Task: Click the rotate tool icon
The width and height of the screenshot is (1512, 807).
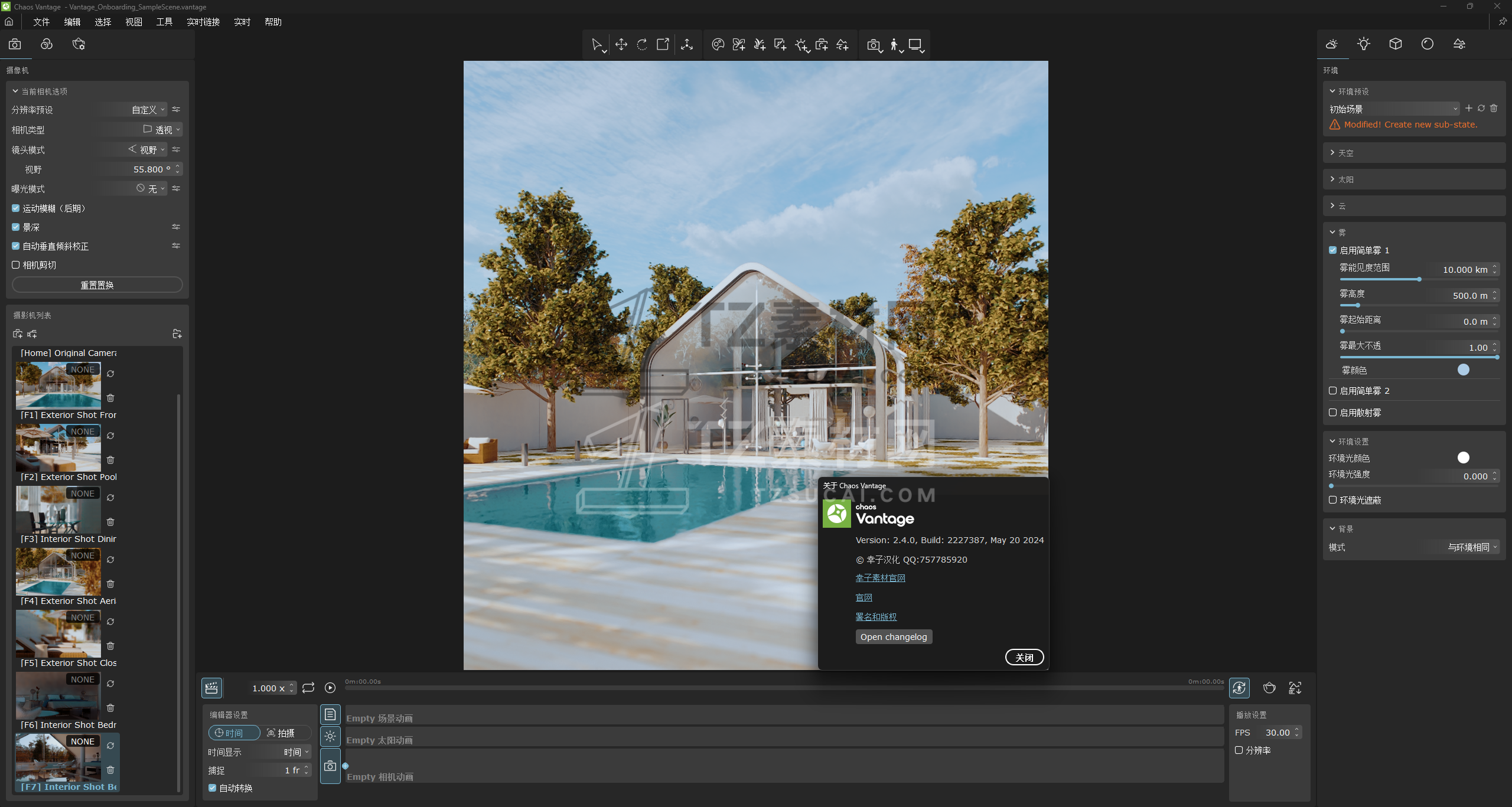Action: coord(642,45)
